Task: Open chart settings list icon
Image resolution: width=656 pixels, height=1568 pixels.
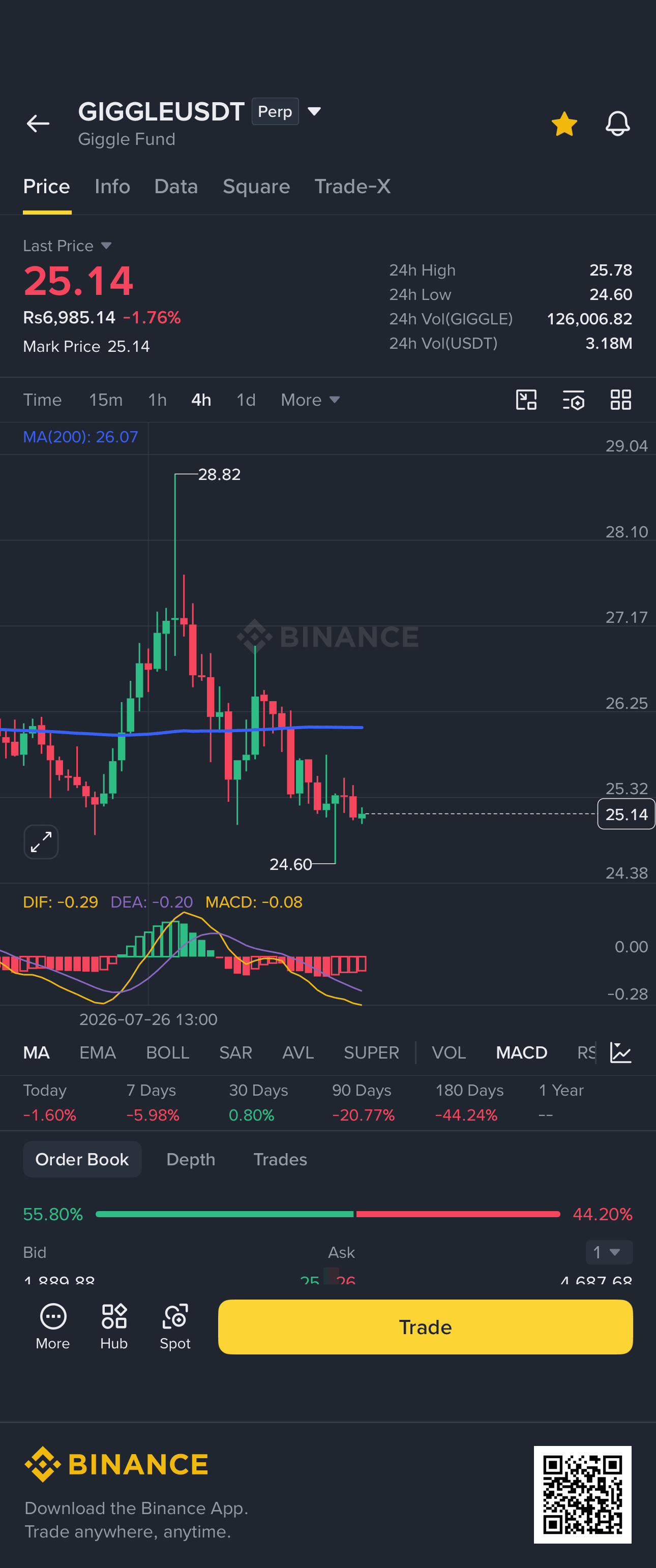Action: click(x=573, y=400)
